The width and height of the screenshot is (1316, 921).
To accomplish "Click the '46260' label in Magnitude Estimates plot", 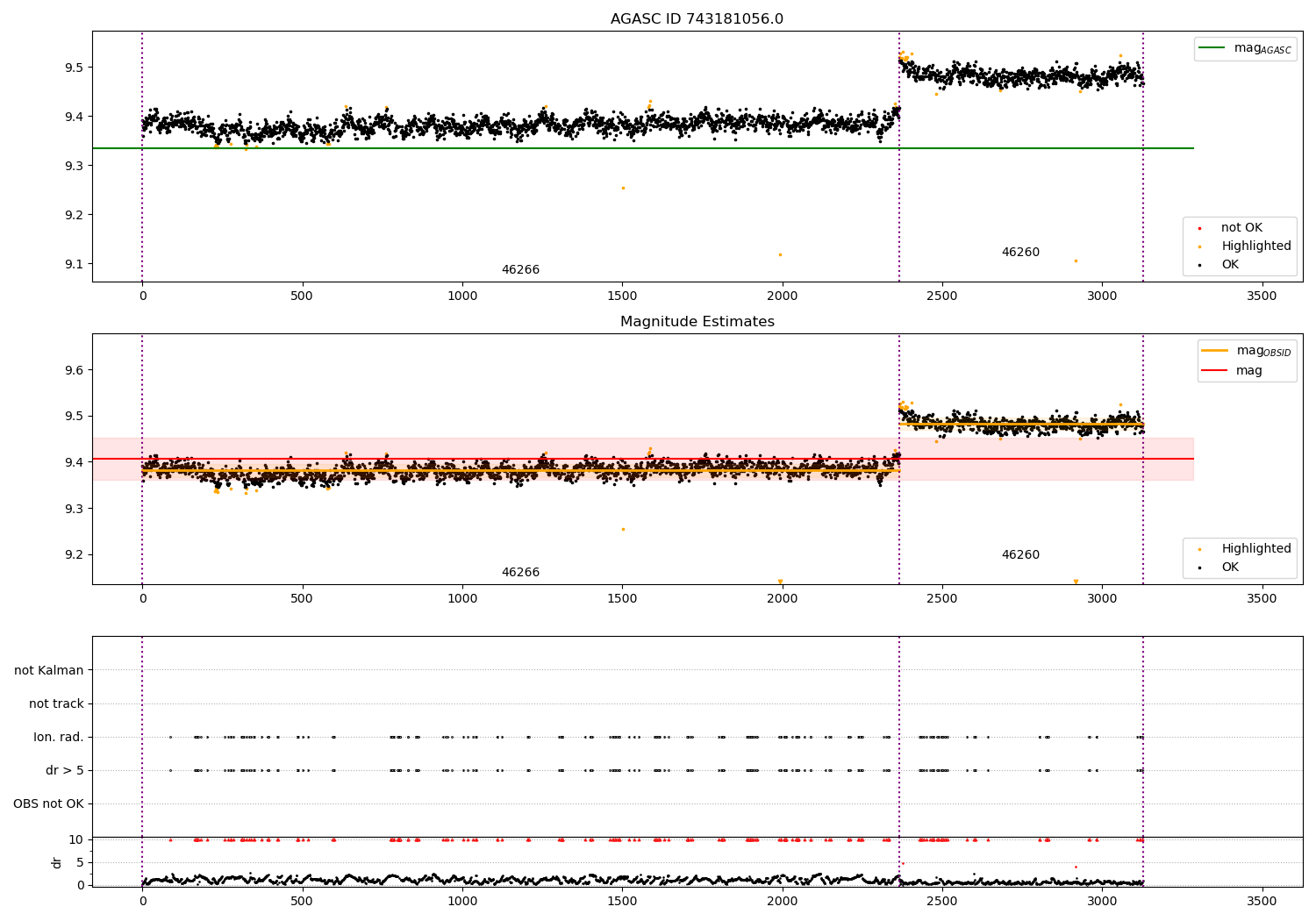I will [1020, 555].
